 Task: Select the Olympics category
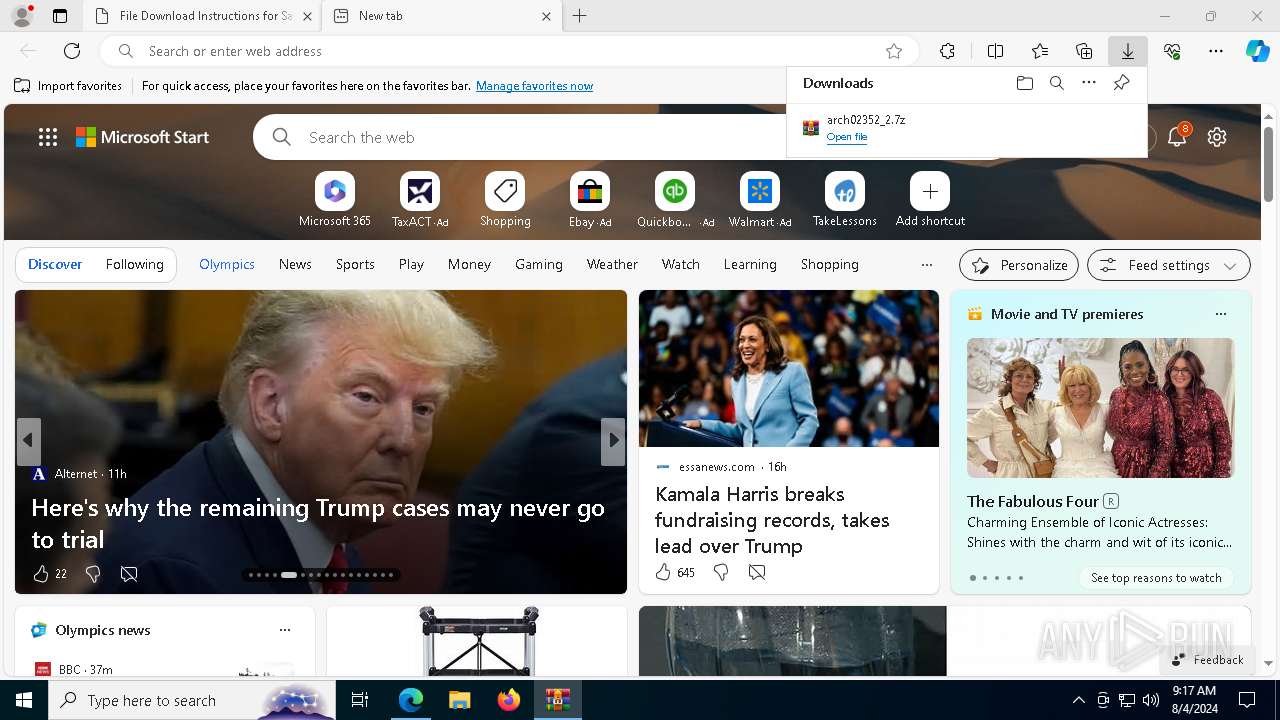(227, 265)
